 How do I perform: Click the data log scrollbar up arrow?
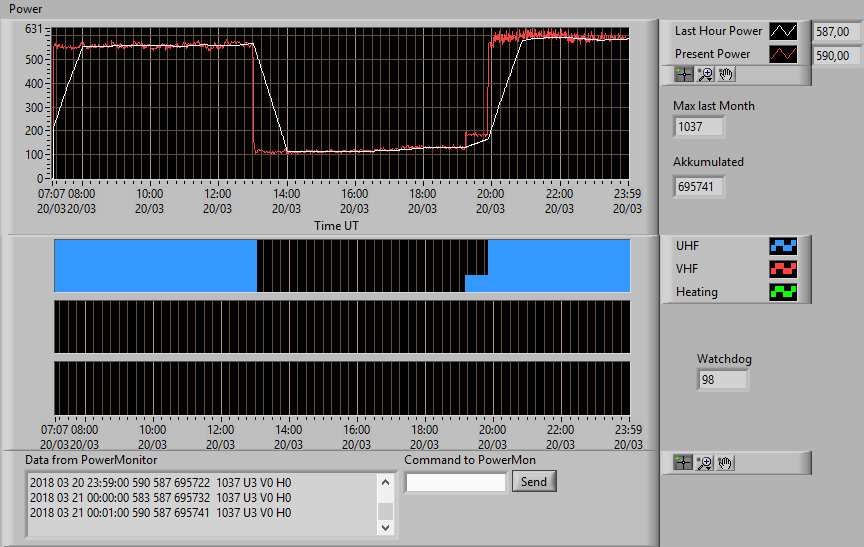click(x=385, y=483)
